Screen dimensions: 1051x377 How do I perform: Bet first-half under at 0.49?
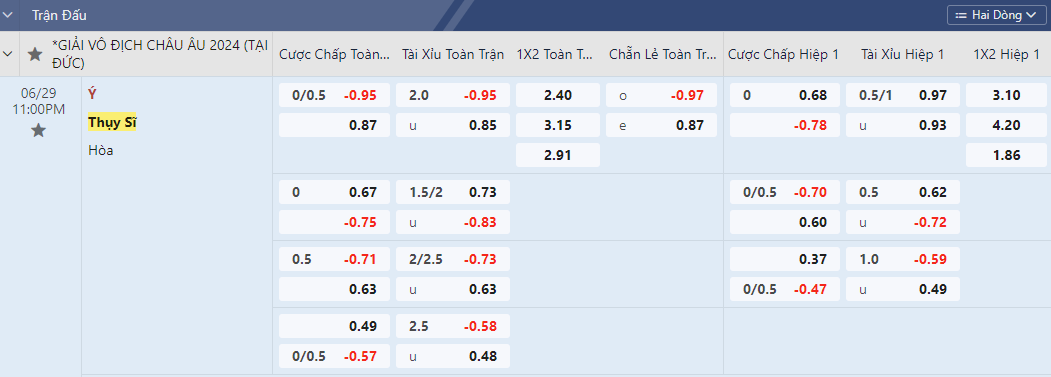pos(903,289)
